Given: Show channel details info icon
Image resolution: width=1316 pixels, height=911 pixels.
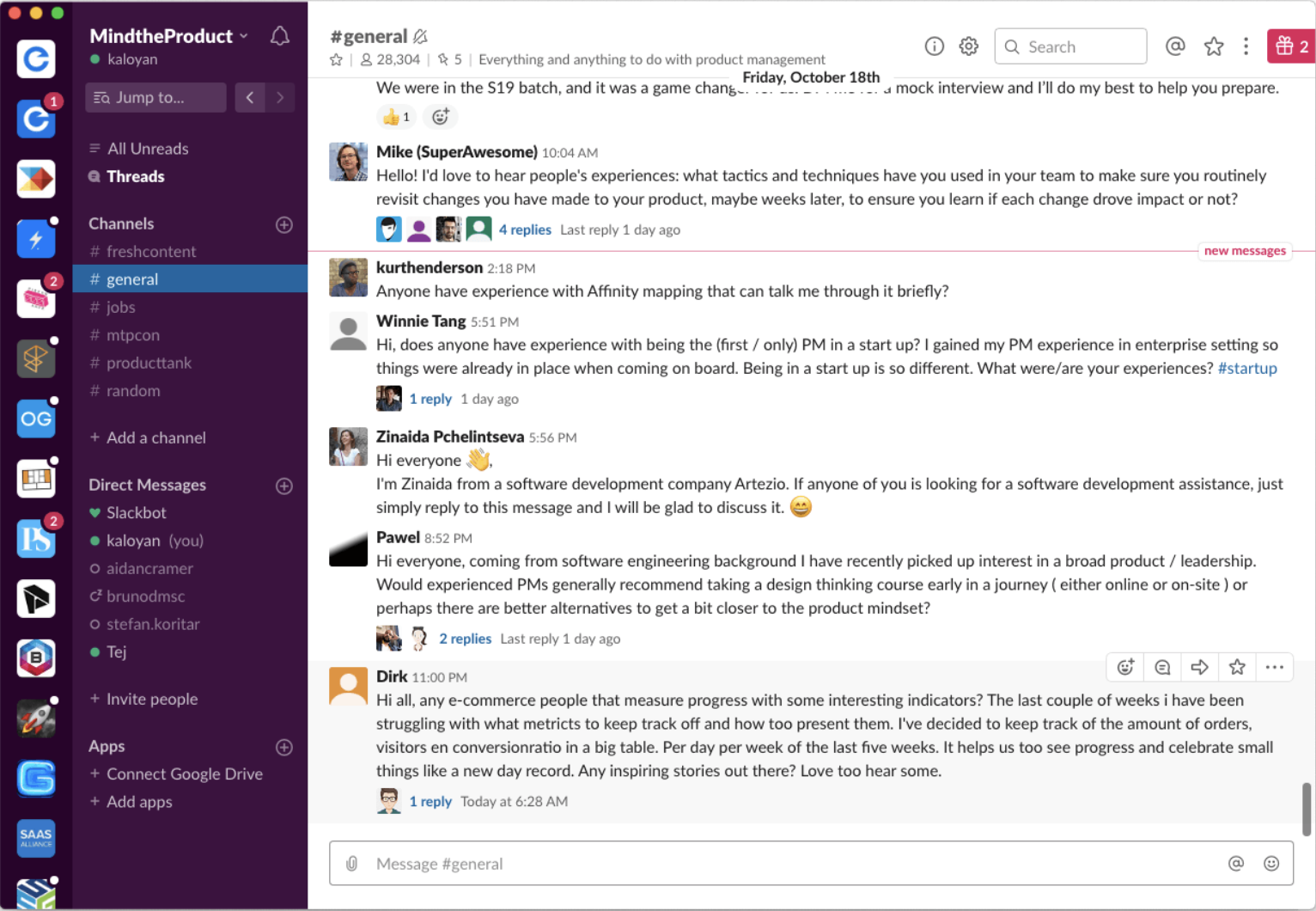Looking at the screenshot, I should 934,46.
